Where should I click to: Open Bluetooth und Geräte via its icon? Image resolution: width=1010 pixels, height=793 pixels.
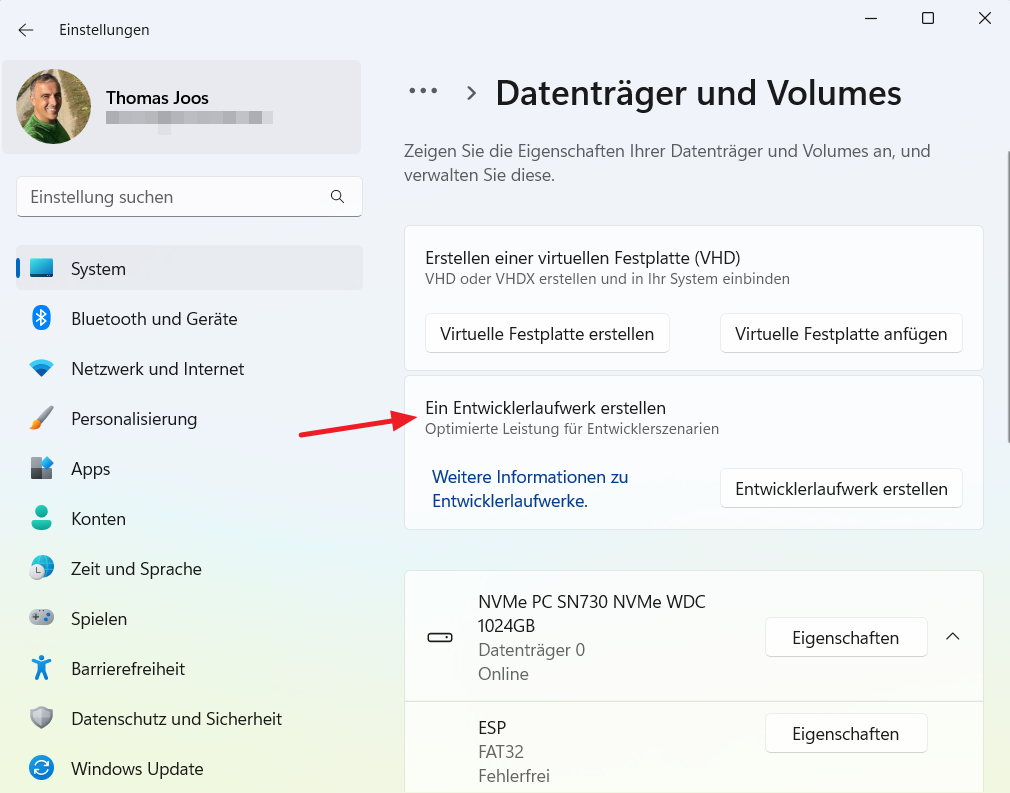(42, 318)
